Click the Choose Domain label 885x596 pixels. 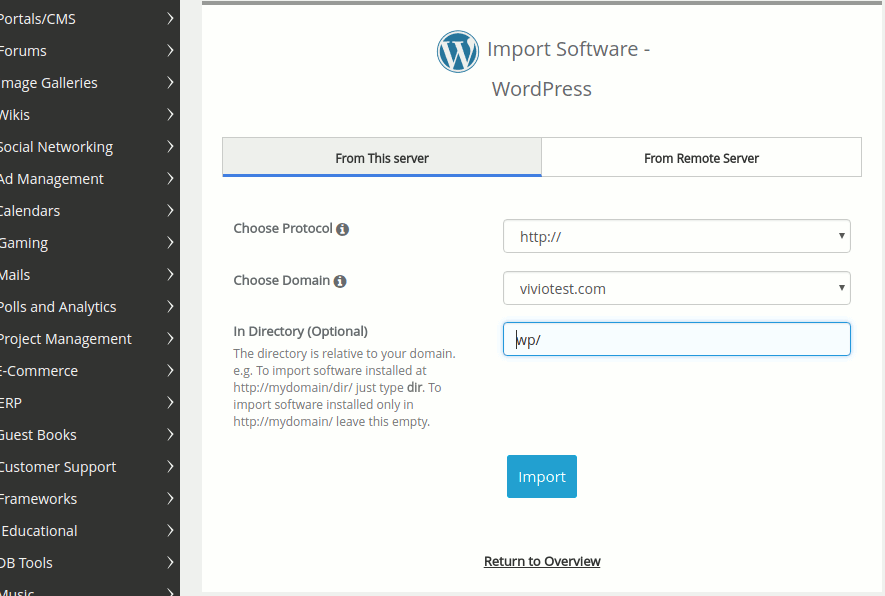tap(282, 281)
